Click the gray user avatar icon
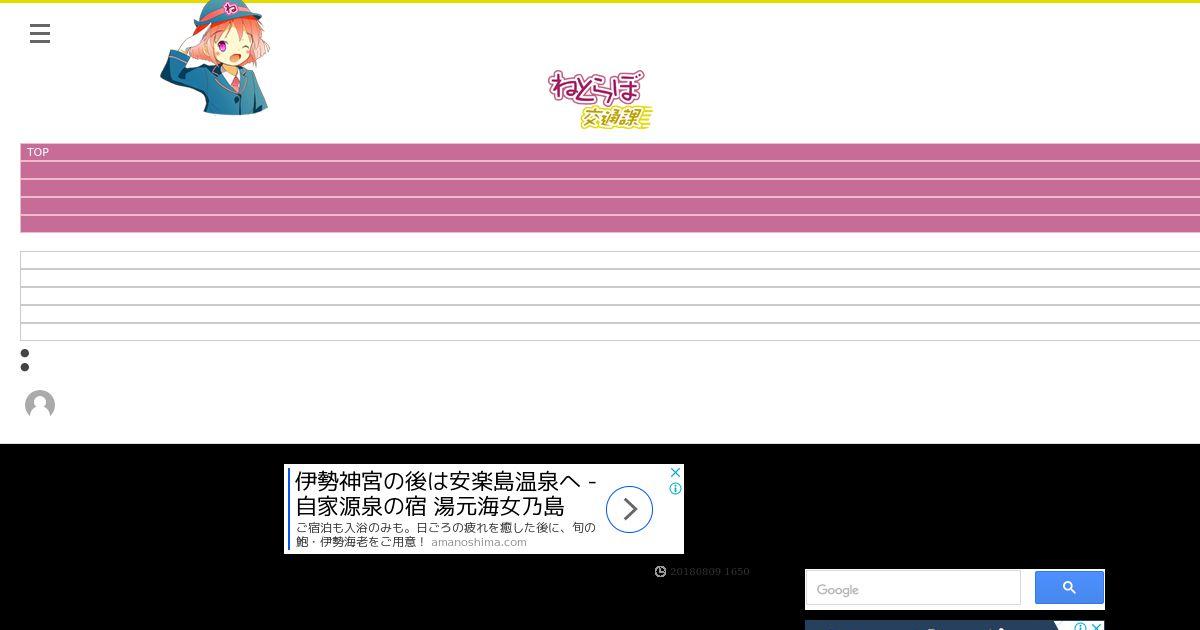 tap(40, 405)
